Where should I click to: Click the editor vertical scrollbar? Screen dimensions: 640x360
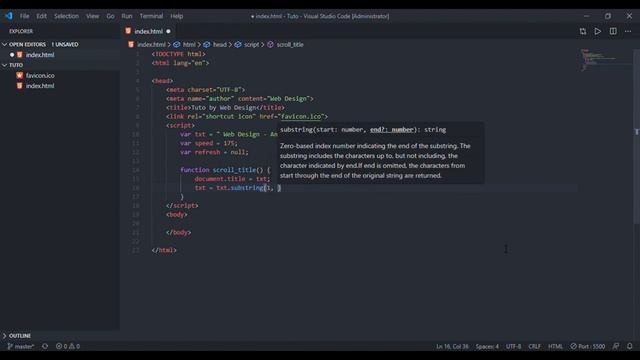click(x=636, y=137)
